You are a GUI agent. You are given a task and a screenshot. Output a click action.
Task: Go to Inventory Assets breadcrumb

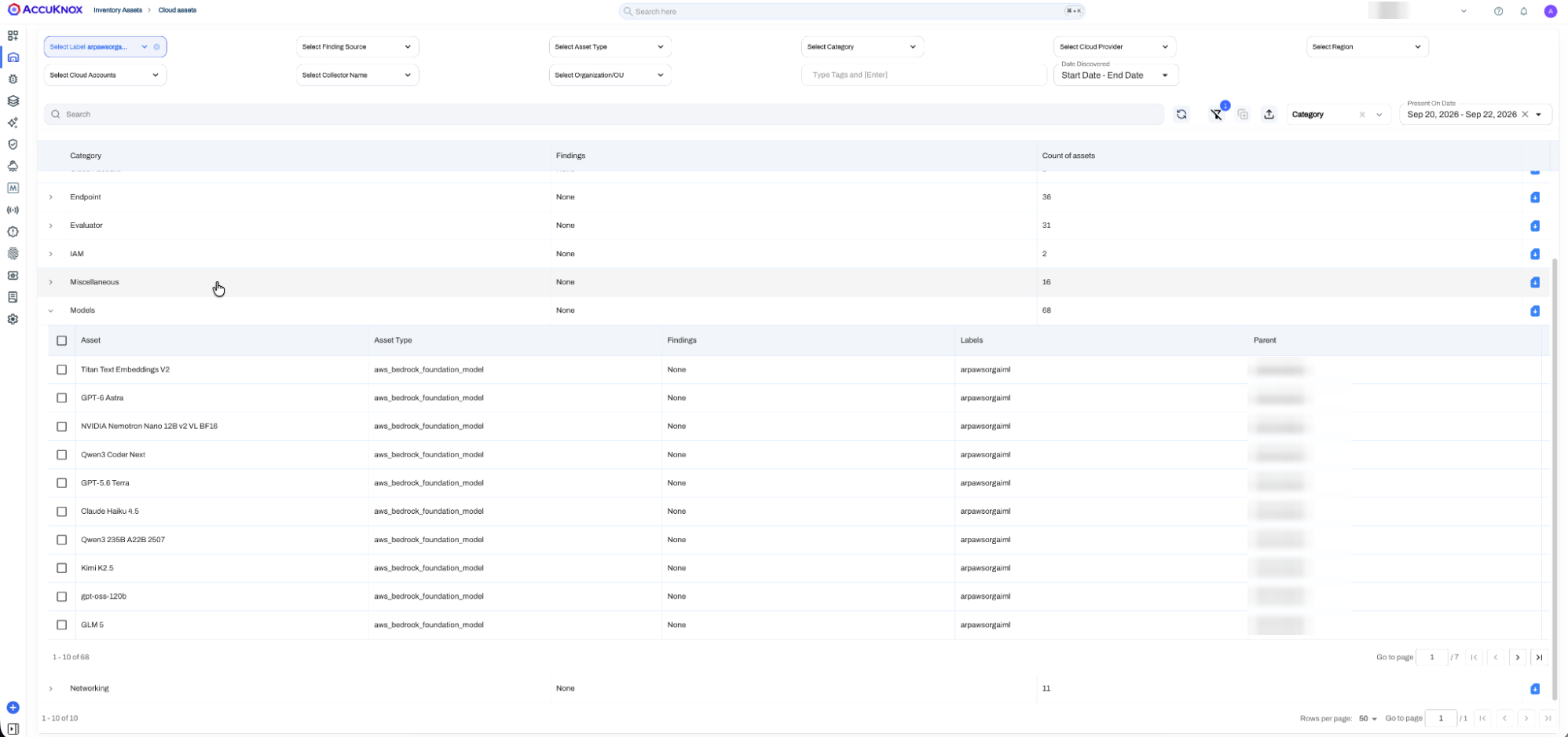(x=118, y=10)
